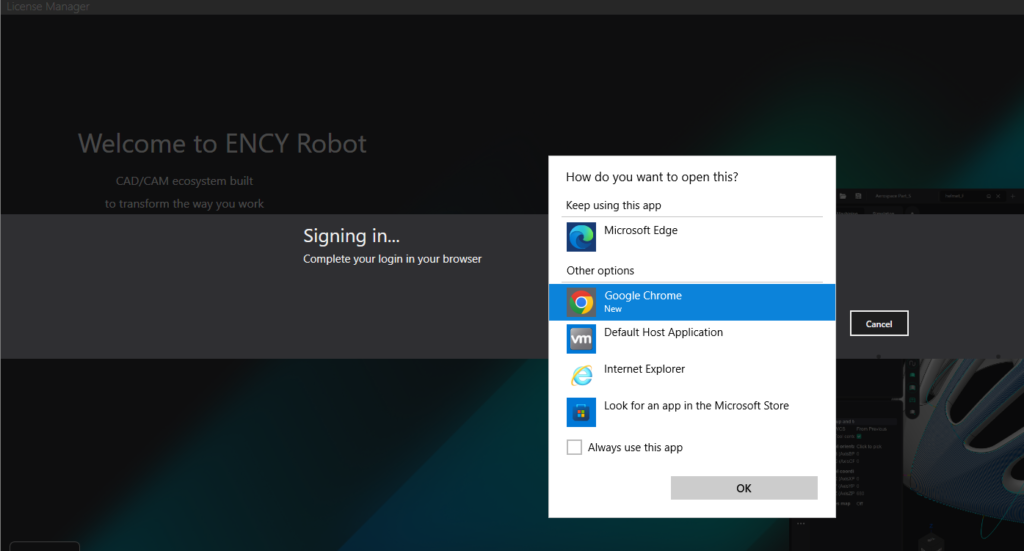
Task: Tick the 'Always use this app' checkbox
Action: 574,447
